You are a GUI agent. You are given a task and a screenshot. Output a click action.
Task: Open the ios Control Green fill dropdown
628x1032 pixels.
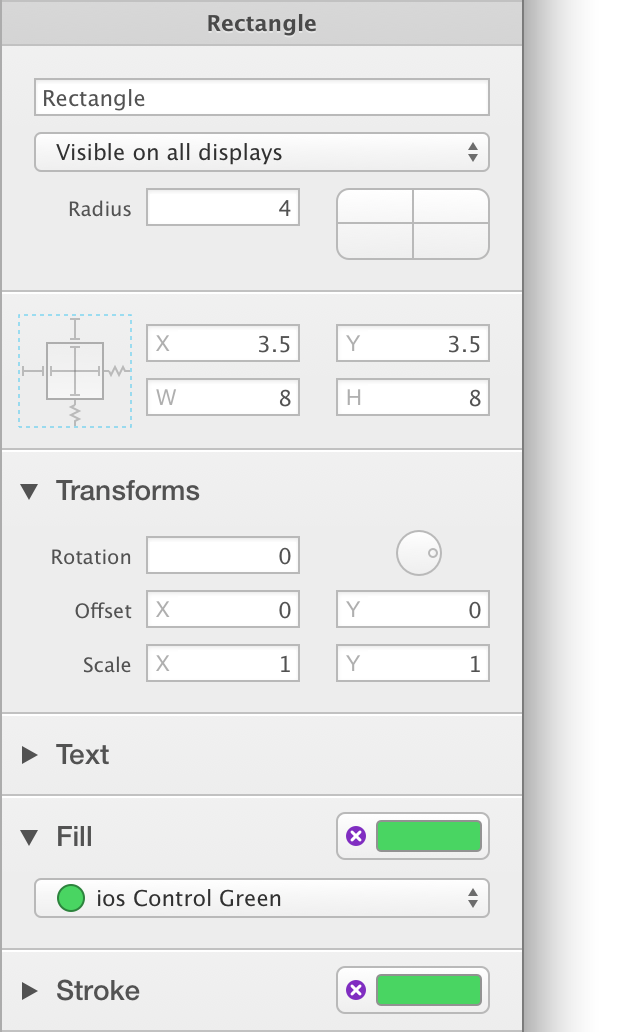[261, 898]
